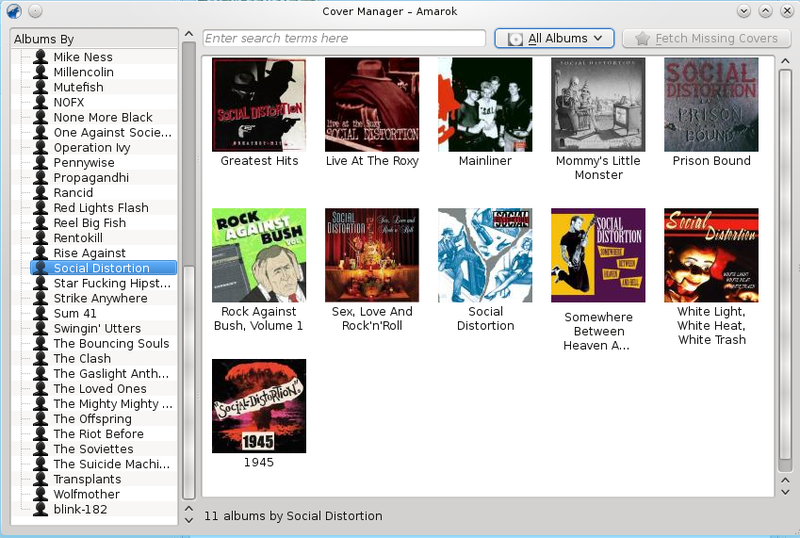Screen dimensions: 800x538
Task: Select The Mighty Mighty artist row
Action: click(x=104, y=404)
